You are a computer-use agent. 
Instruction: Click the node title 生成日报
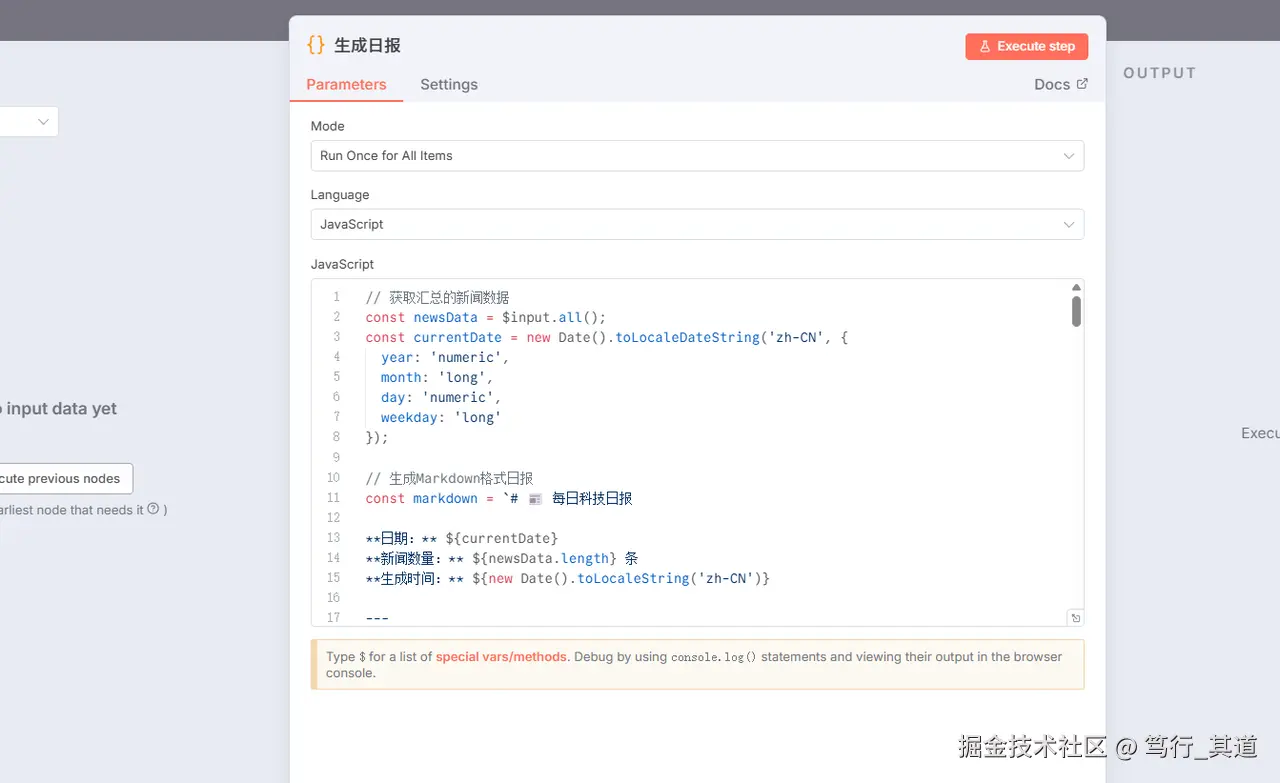(x=367, y=46)
